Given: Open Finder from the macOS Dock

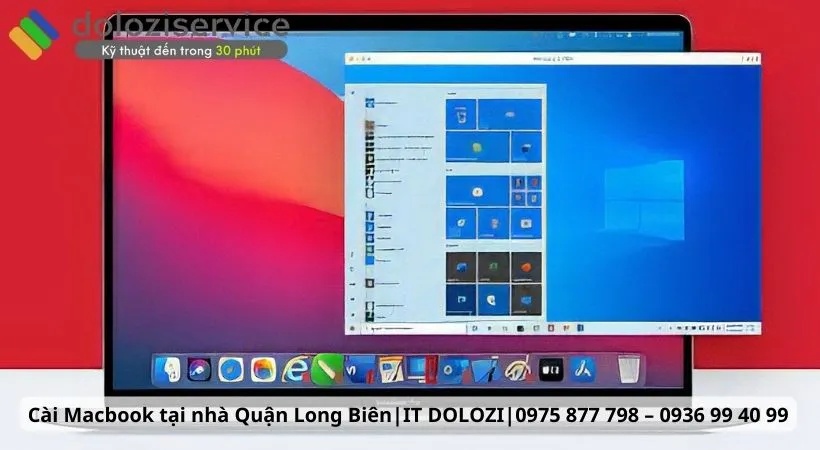Looking at the screenshot, I should (x=168, y=370).
